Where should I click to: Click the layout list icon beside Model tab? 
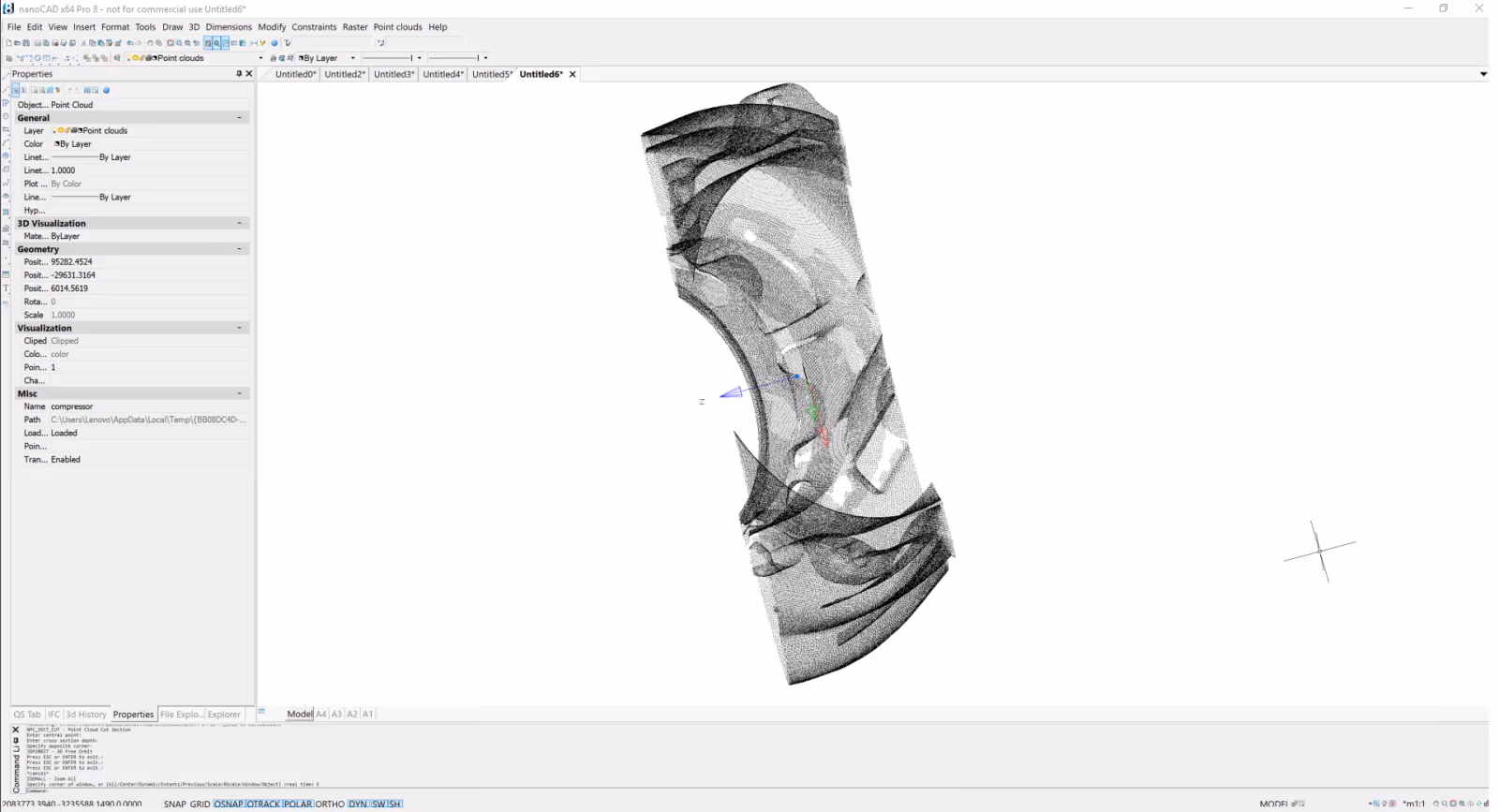tap(262, 713)
